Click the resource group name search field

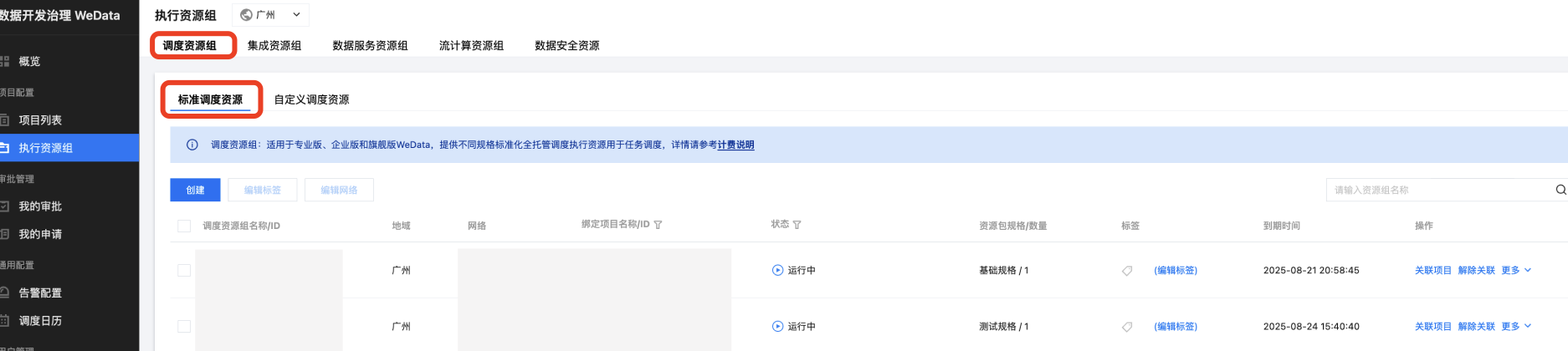[x=1437, y=190]
